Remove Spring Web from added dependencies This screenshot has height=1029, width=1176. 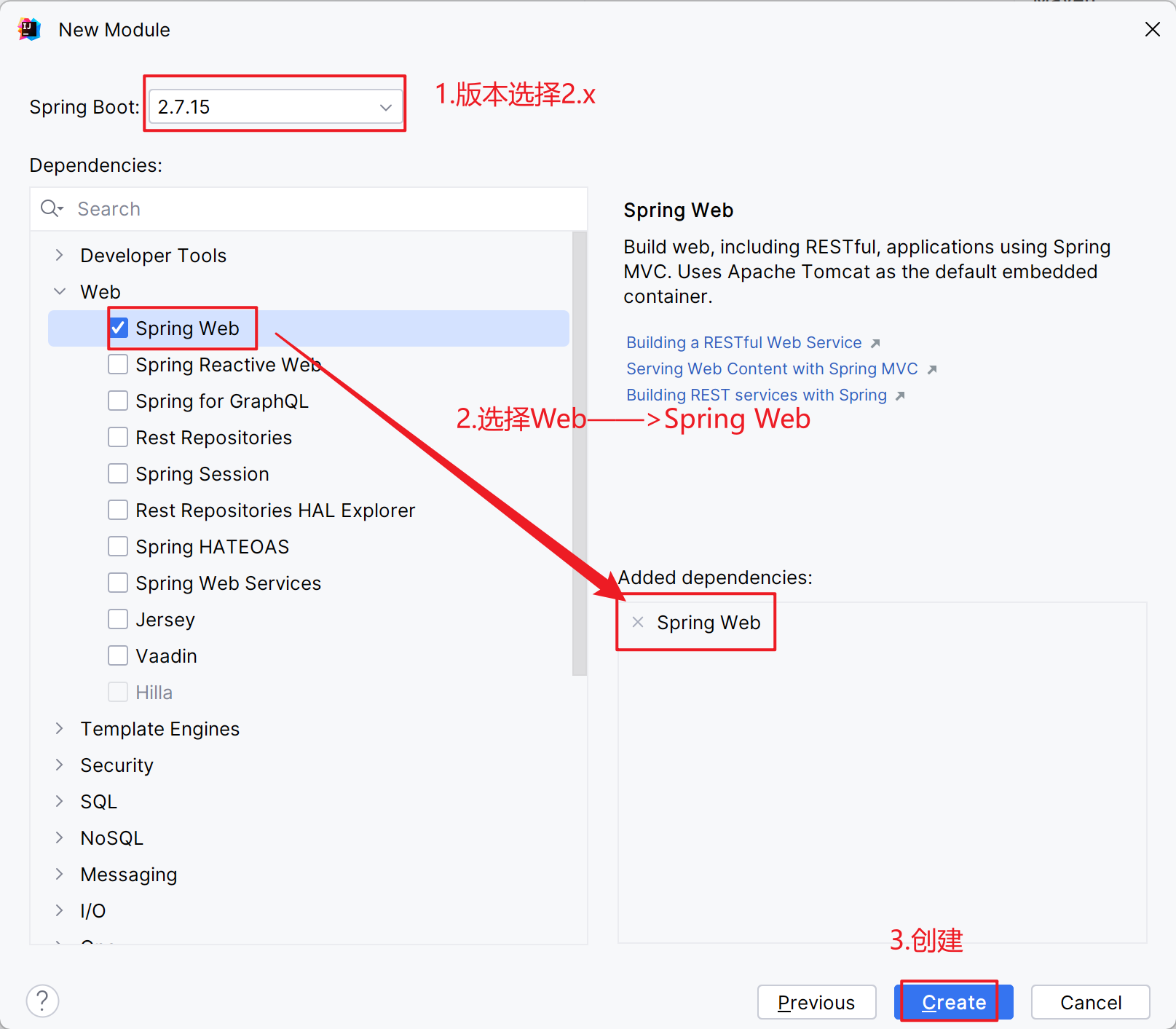coord(638,622)
